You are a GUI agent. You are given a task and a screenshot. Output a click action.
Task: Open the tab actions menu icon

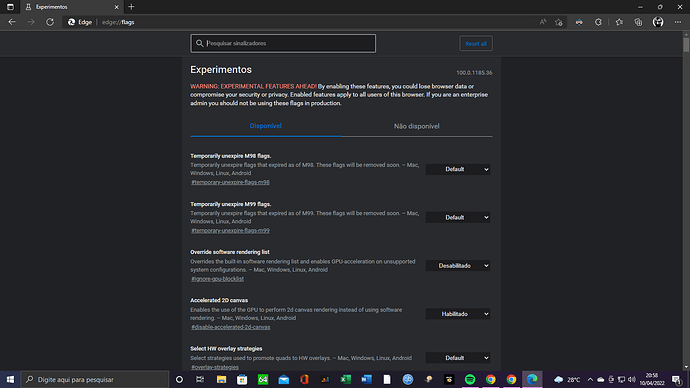pyautogui.click(x=10, y=7)
